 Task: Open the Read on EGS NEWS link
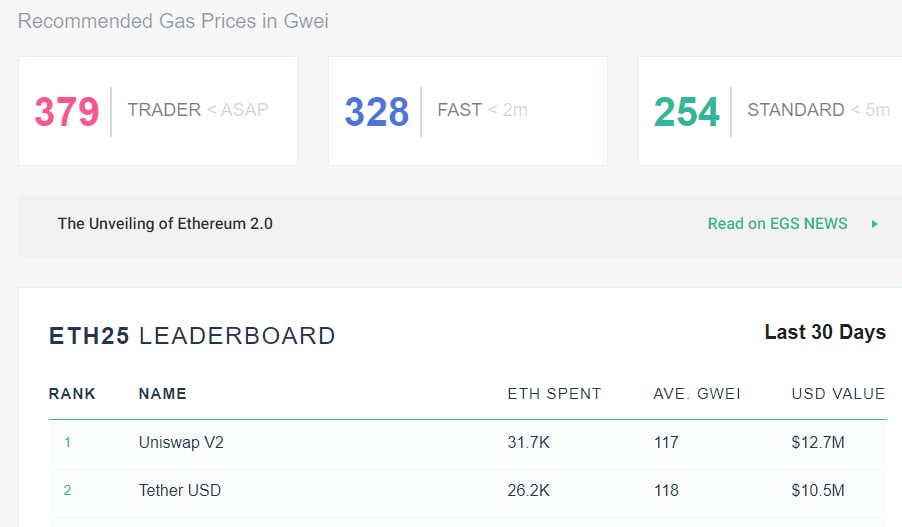777,224
